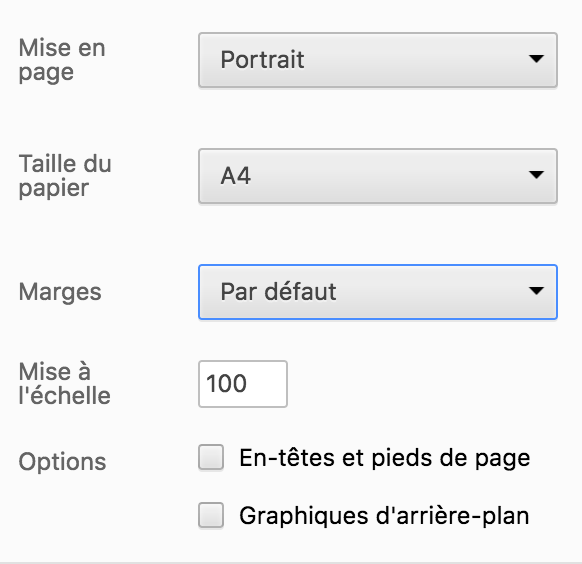Click the Options label
582x564 pixels.
coord(62,462)
